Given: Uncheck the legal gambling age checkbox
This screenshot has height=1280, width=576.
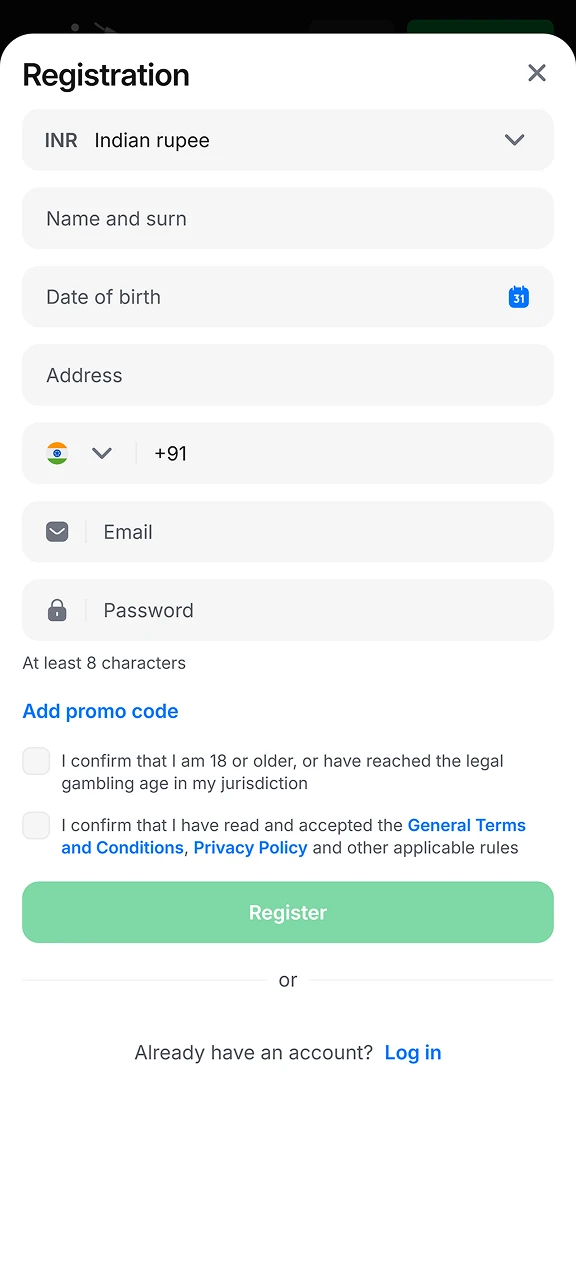Looking at the screenshot, I should coord(36,761).
